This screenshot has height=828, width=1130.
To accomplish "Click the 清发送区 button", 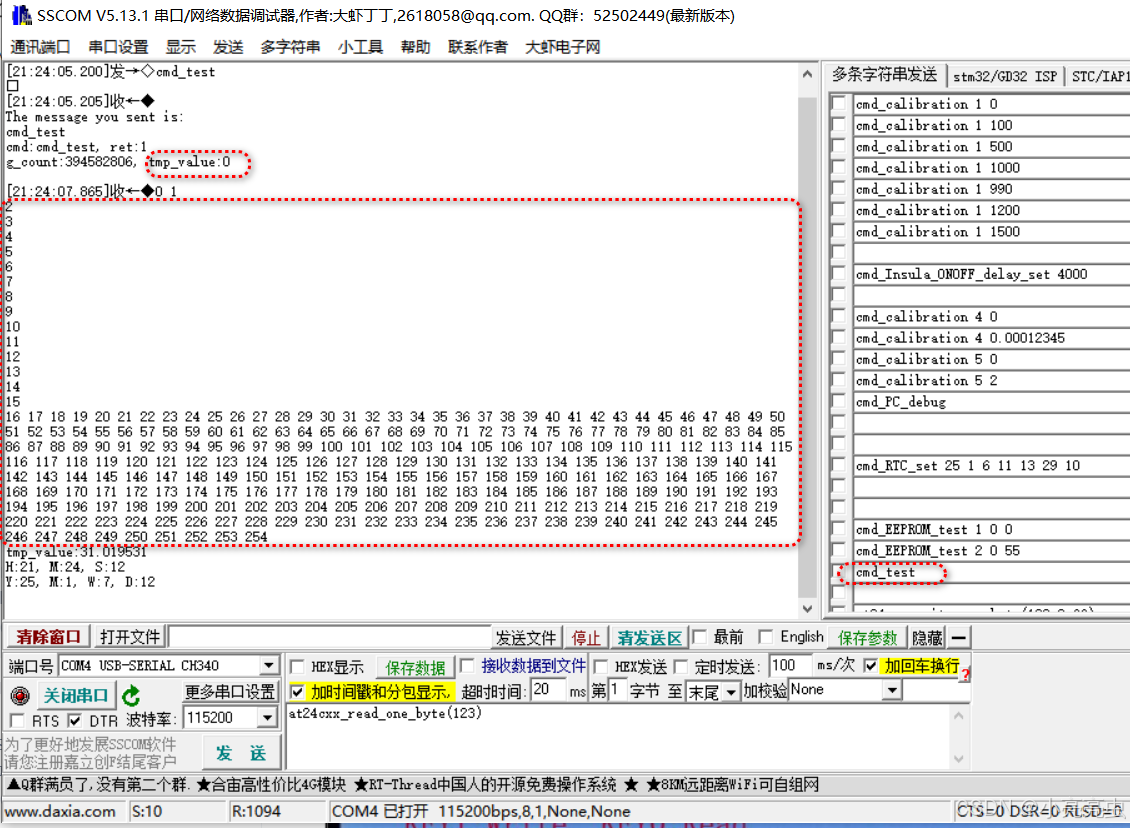I will (x=649, y=638).
